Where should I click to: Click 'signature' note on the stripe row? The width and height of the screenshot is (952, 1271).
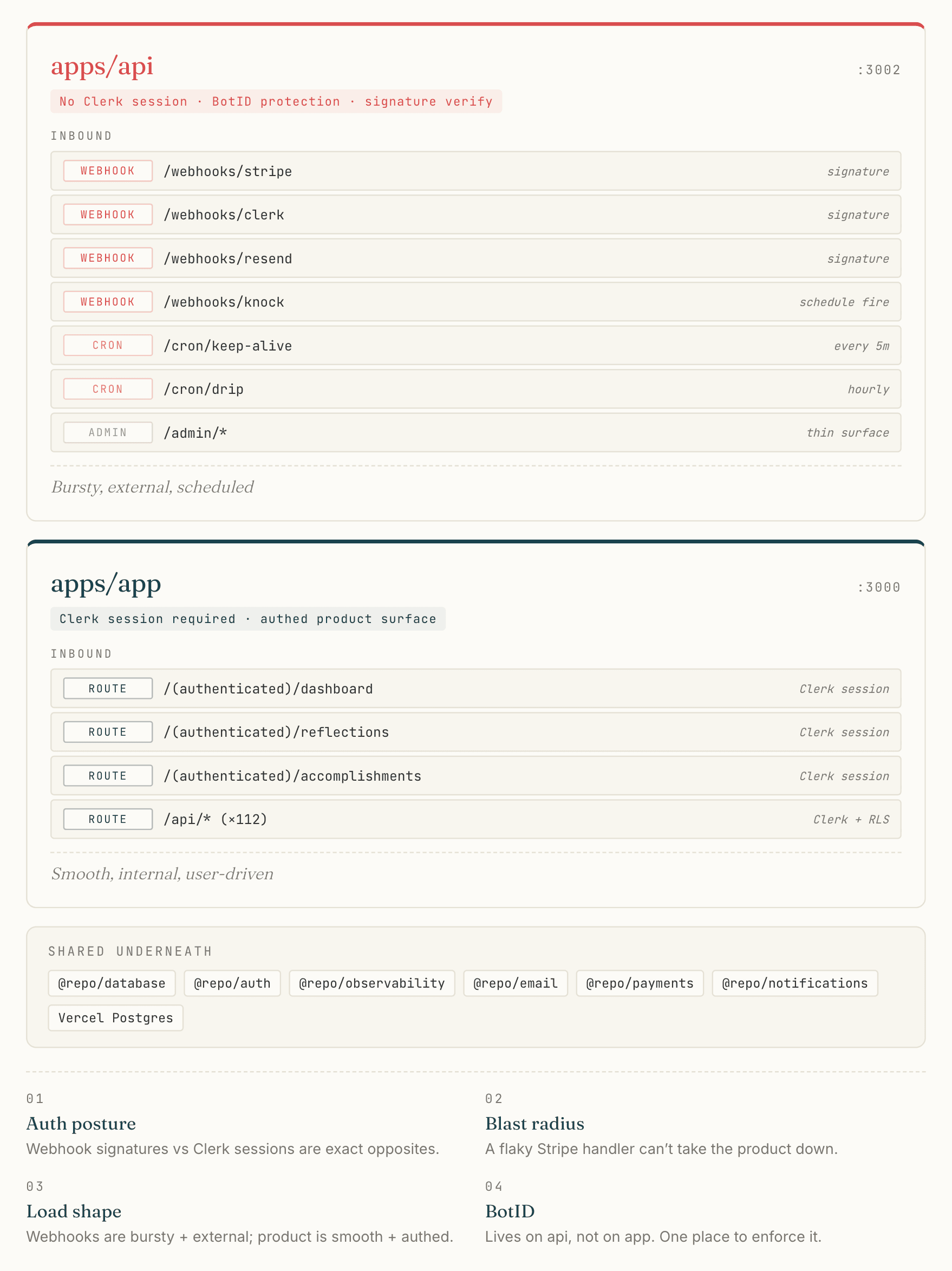[x=858, y=171]
